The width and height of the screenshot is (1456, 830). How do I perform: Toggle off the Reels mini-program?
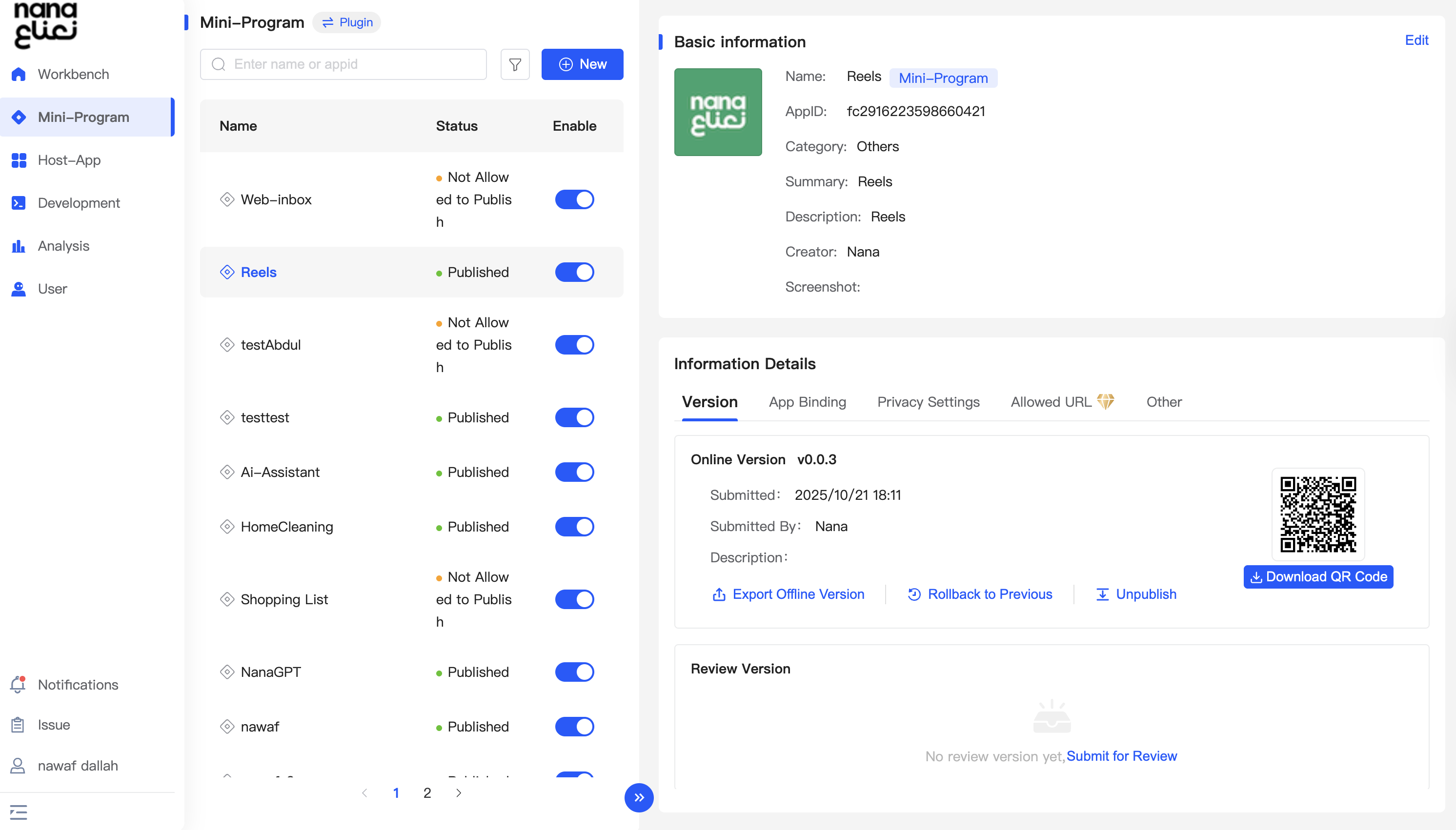coord(574,272)
